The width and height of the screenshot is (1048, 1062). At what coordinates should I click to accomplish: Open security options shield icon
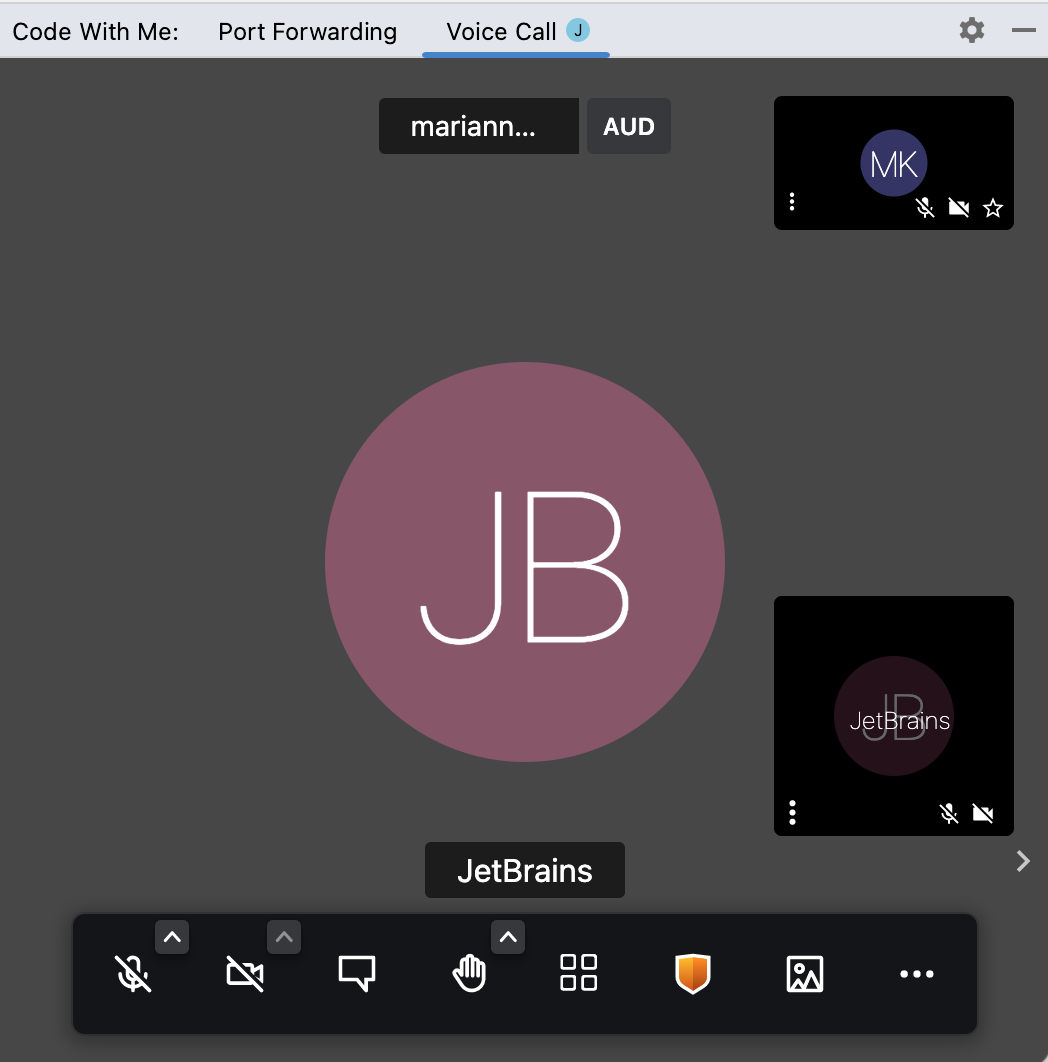point(692,973)
